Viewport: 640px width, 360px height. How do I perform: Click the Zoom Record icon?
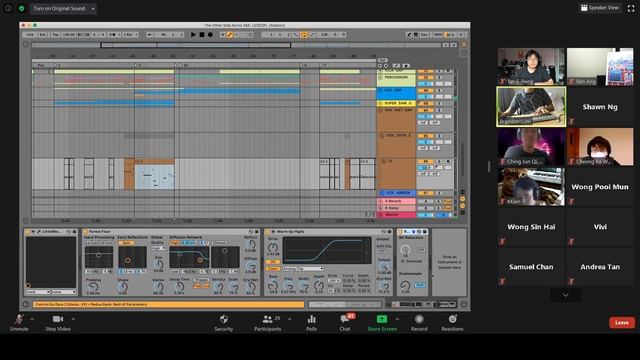(419, 319)
